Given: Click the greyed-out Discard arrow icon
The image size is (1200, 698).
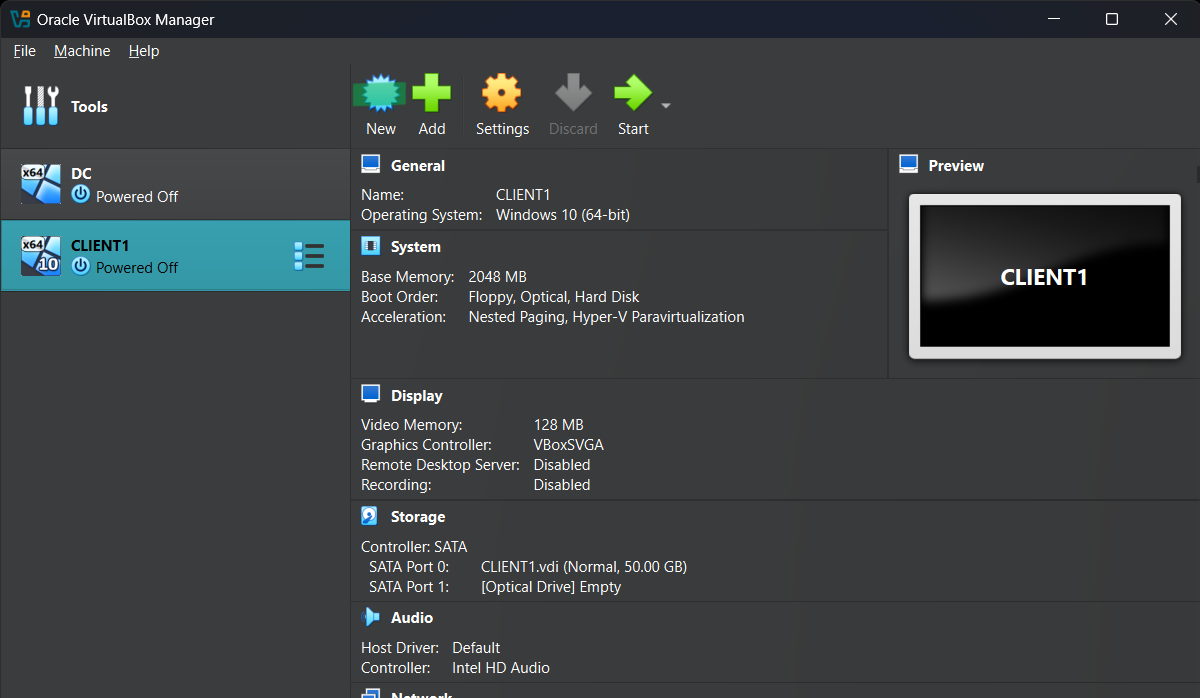Looking at the screenshot, I should (x=573, y=94).
